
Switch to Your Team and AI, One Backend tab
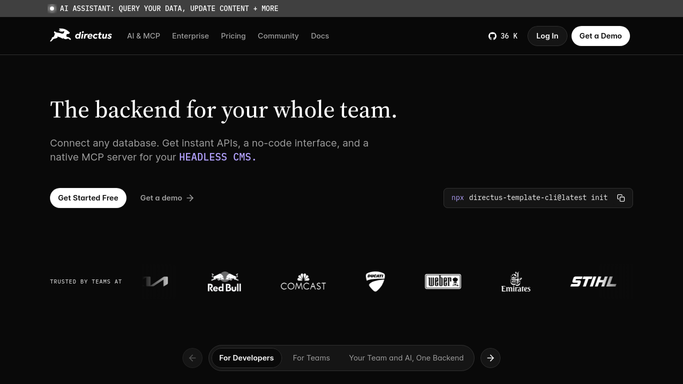406,358
